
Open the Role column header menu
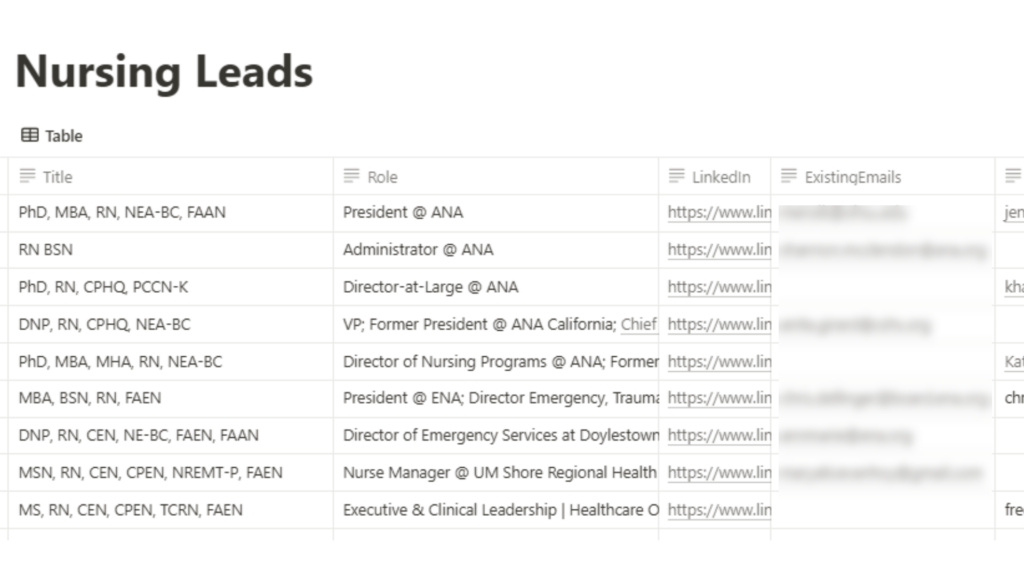[496, 176]
